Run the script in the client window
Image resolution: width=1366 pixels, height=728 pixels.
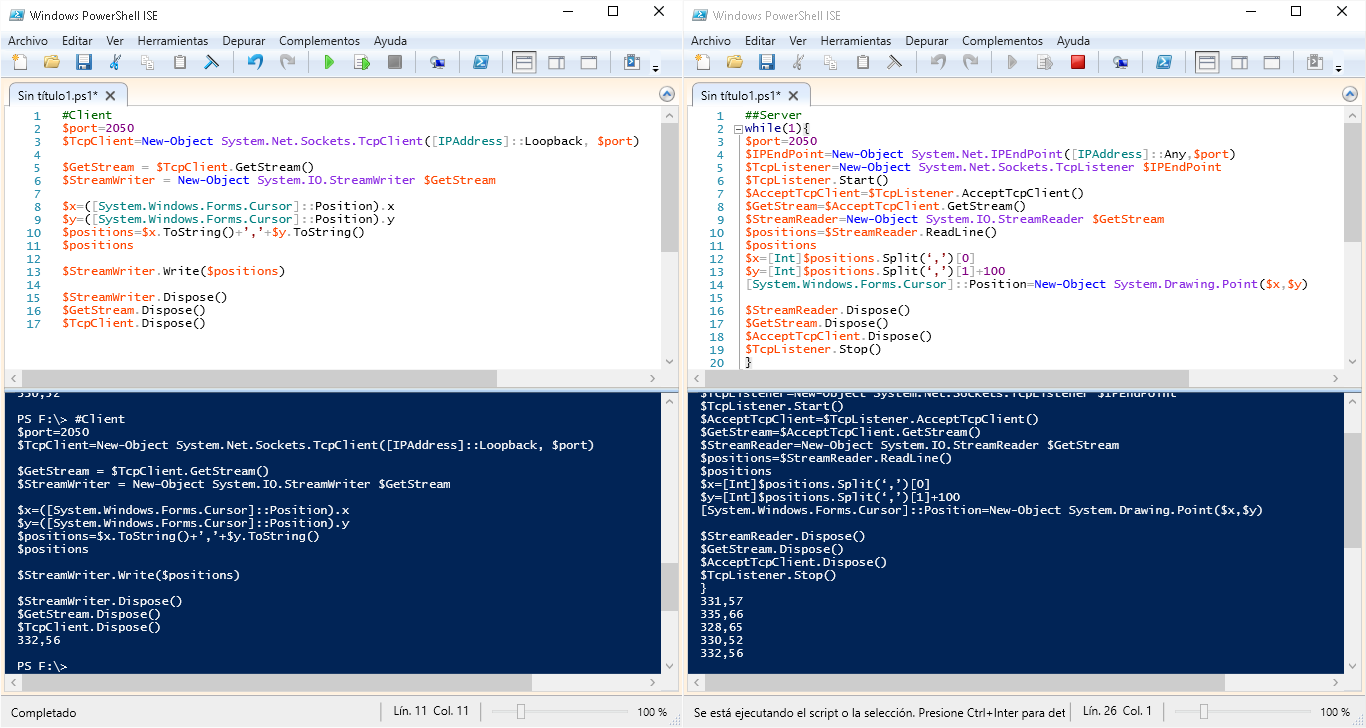pos(329,62)
